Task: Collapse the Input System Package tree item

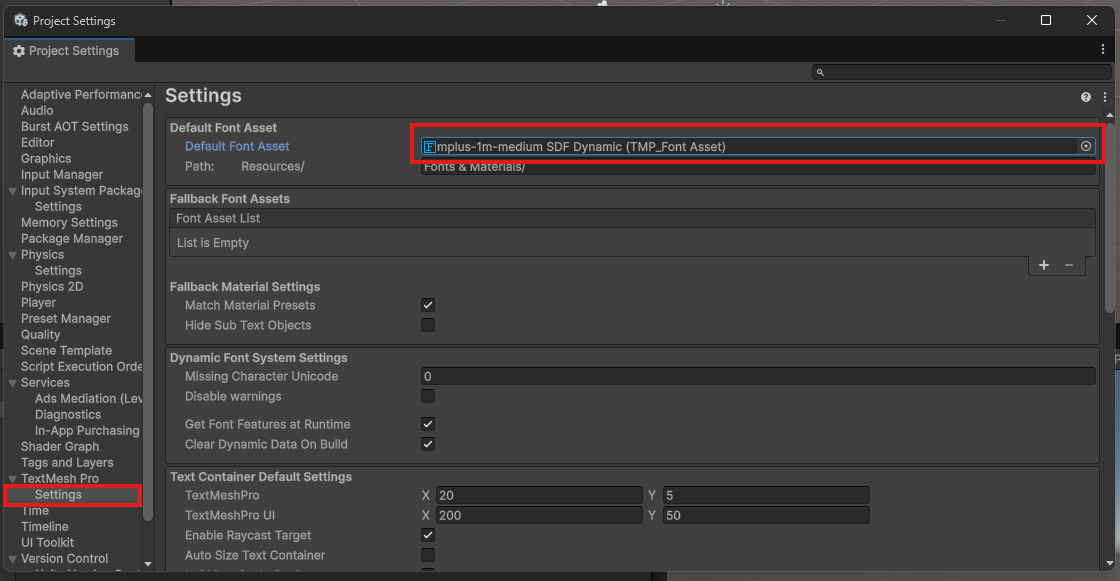Action: [12, 191]
